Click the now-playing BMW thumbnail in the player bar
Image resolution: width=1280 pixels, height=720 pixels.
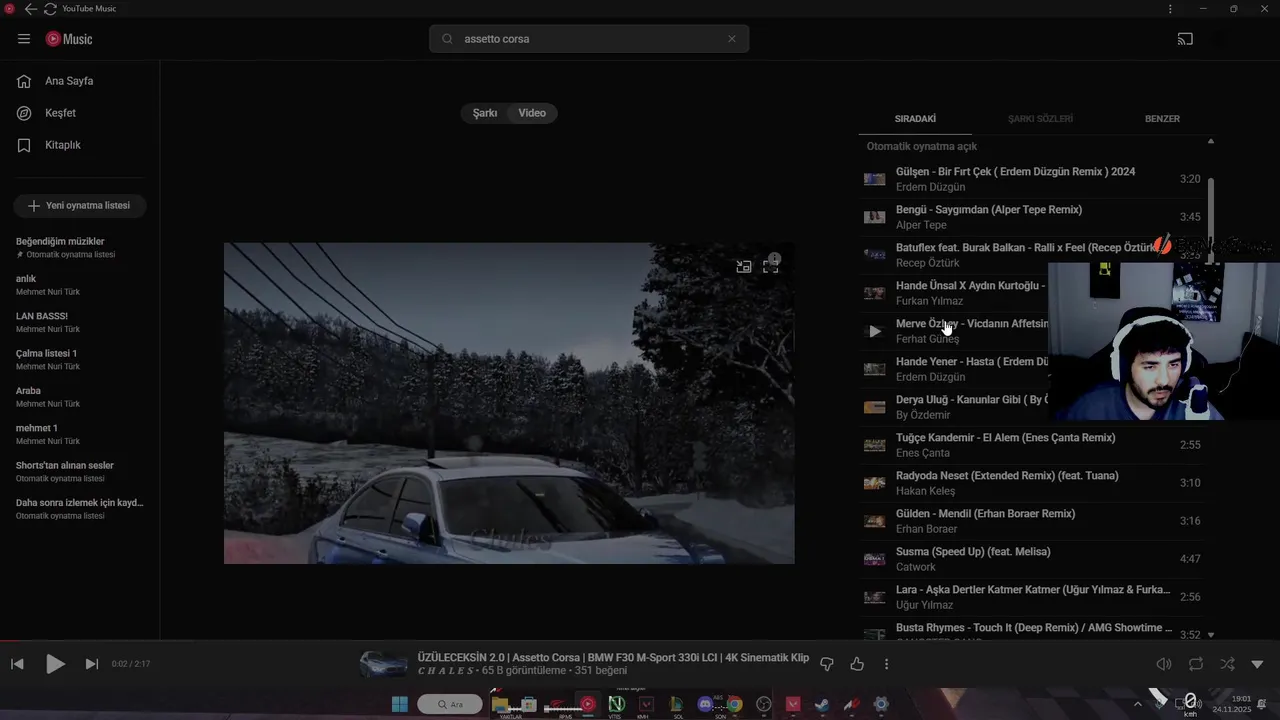[384, 664]
